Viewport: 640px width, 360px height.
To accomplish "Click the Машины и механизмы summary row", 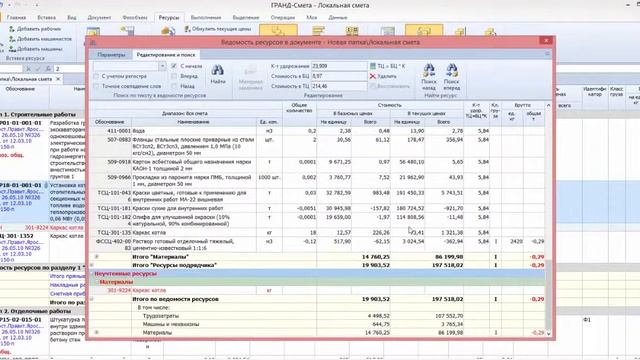I will [317, 324].
